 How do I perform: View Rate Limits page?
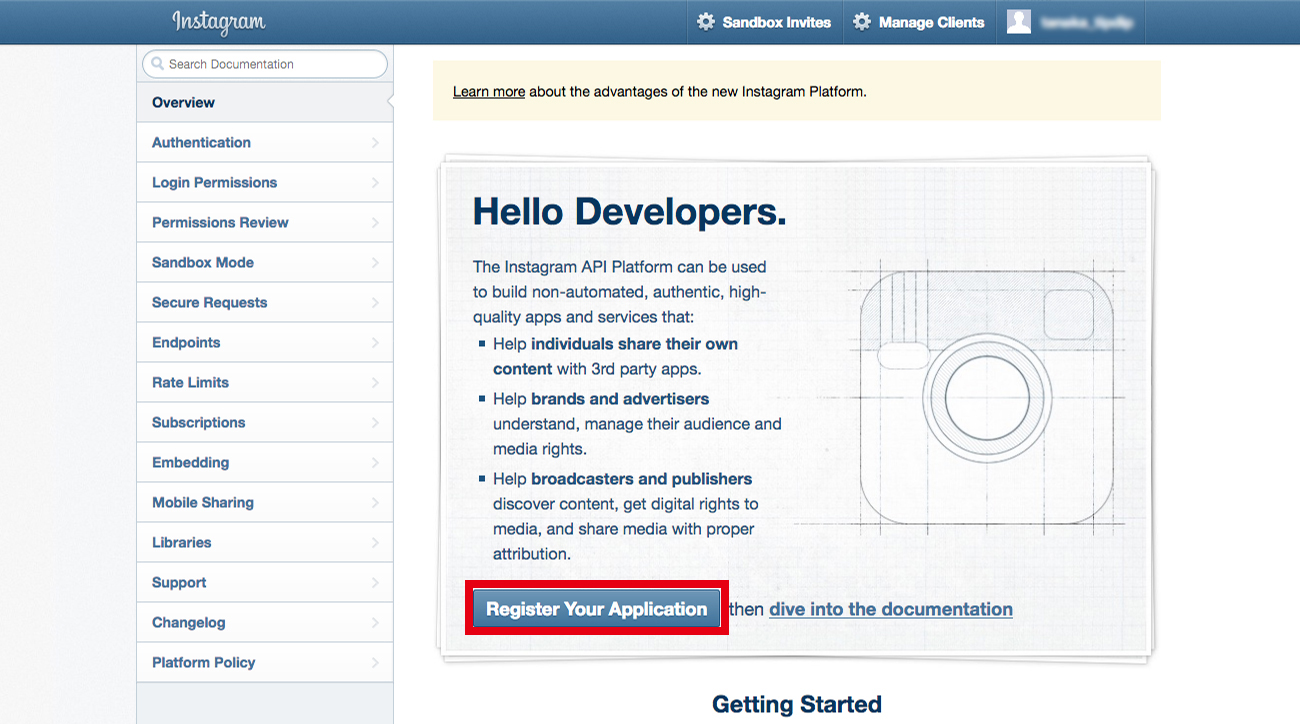pos(265,382)
